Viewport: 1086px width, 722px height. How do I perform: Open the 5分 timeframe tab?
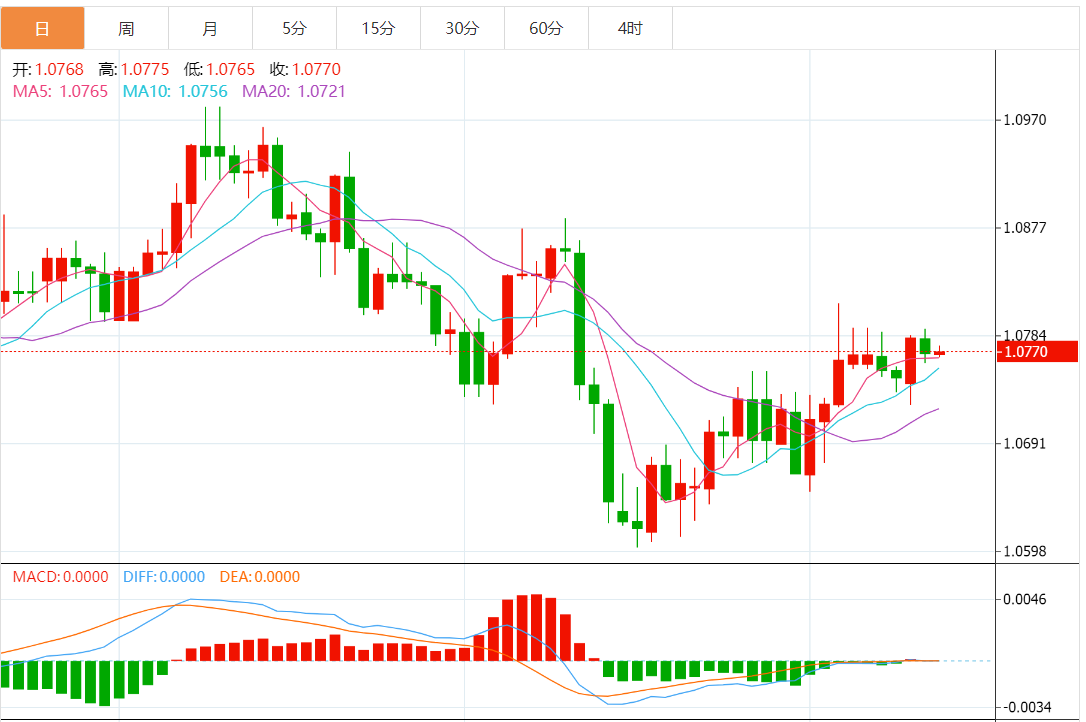(x=294, y=28)
